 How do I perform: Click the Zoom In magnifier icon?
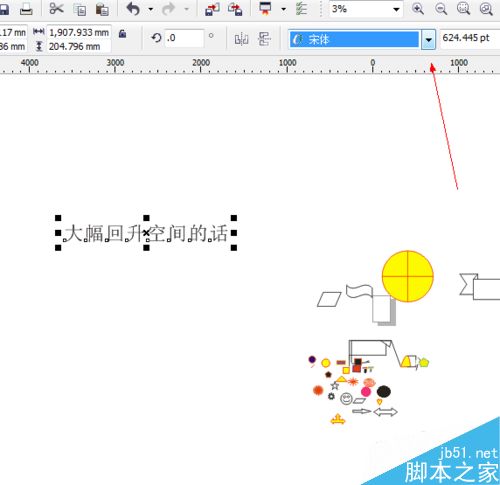pyautogui.click(x=418, y=9)
